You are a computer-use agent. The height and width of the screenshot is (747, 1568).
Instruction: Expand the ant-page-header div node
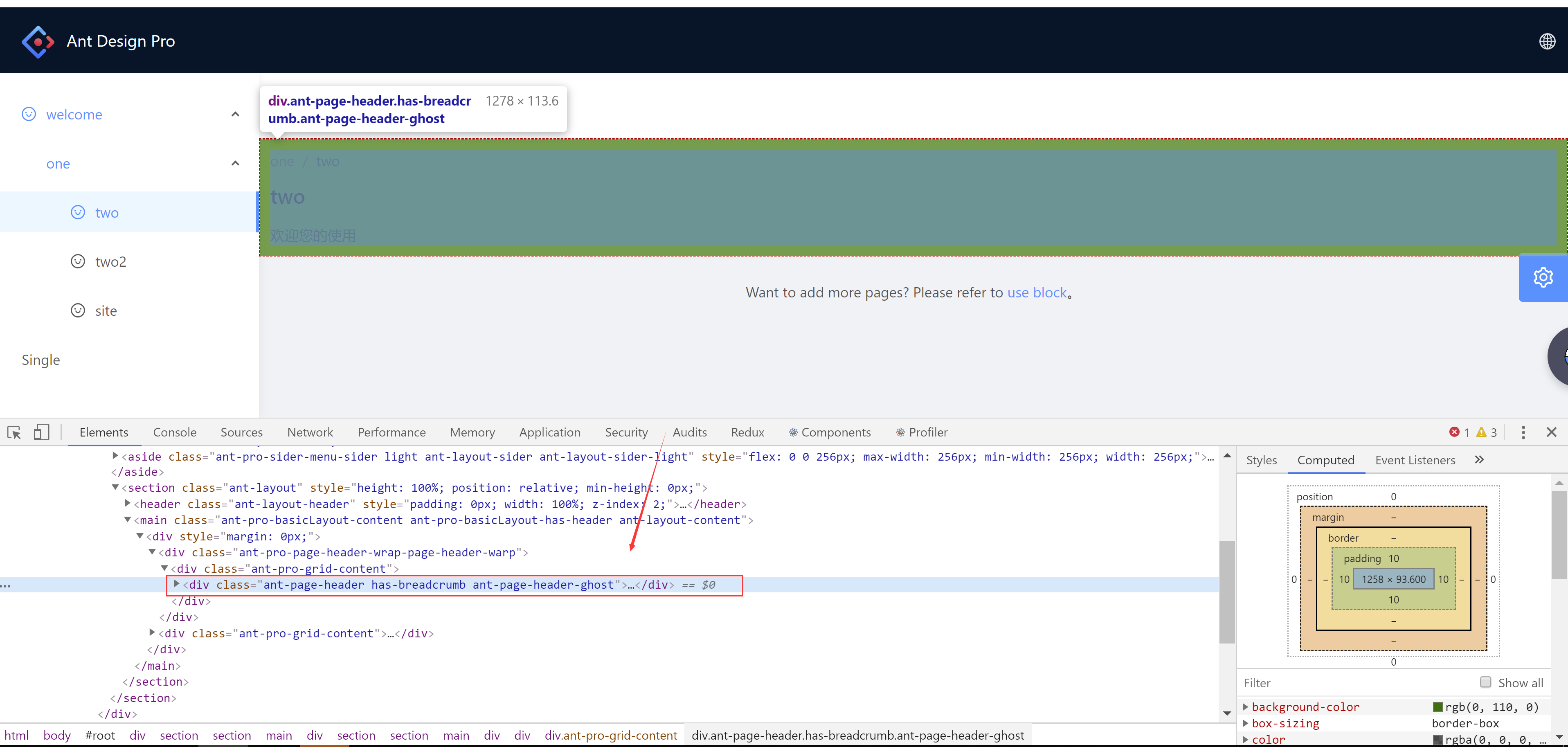click(177, 585)
